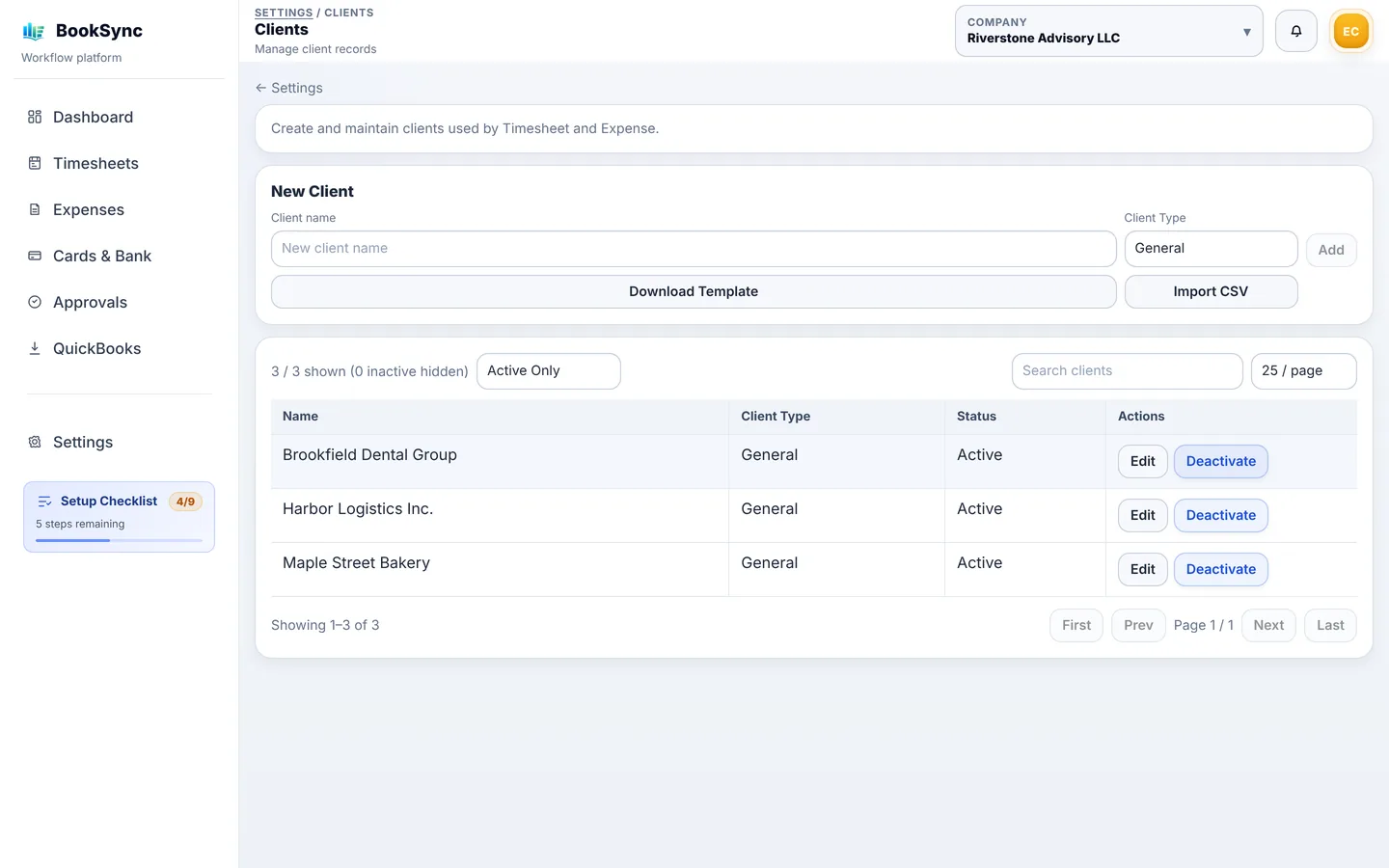
Task: Click Download Template button
Action: tap(694, 291)
